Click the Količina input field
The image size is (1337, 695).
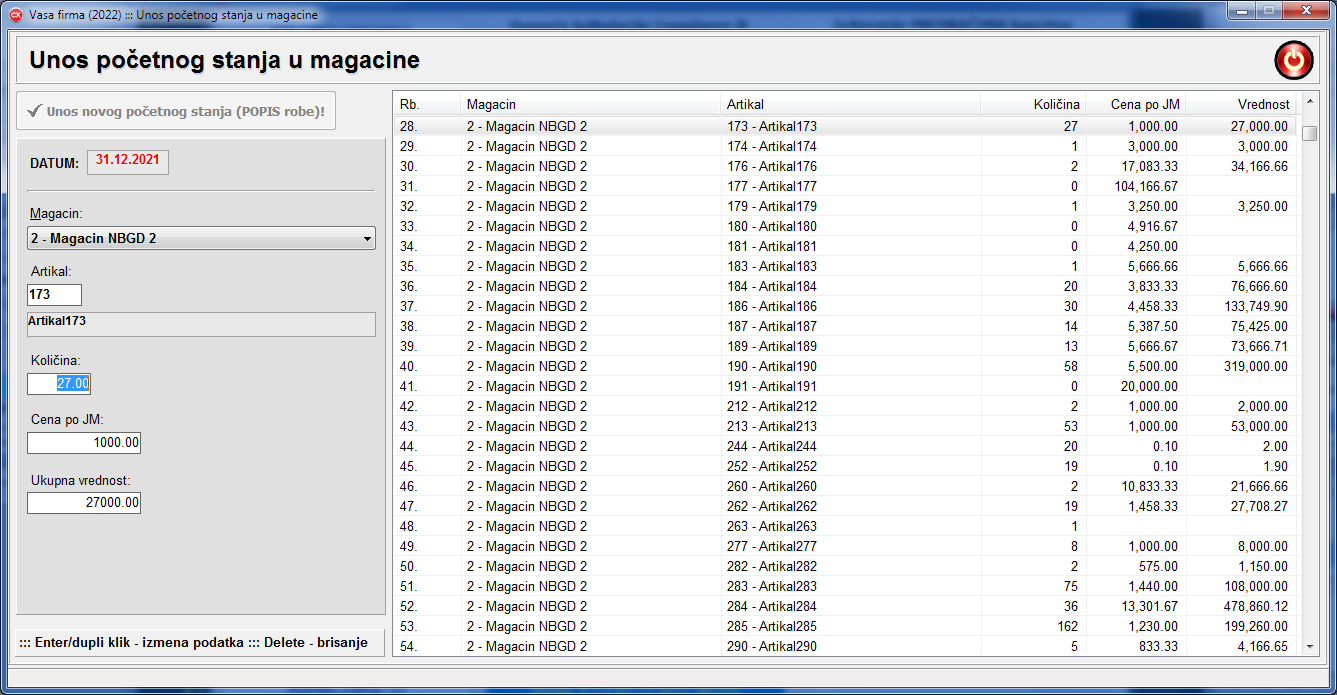click(59, 383)
